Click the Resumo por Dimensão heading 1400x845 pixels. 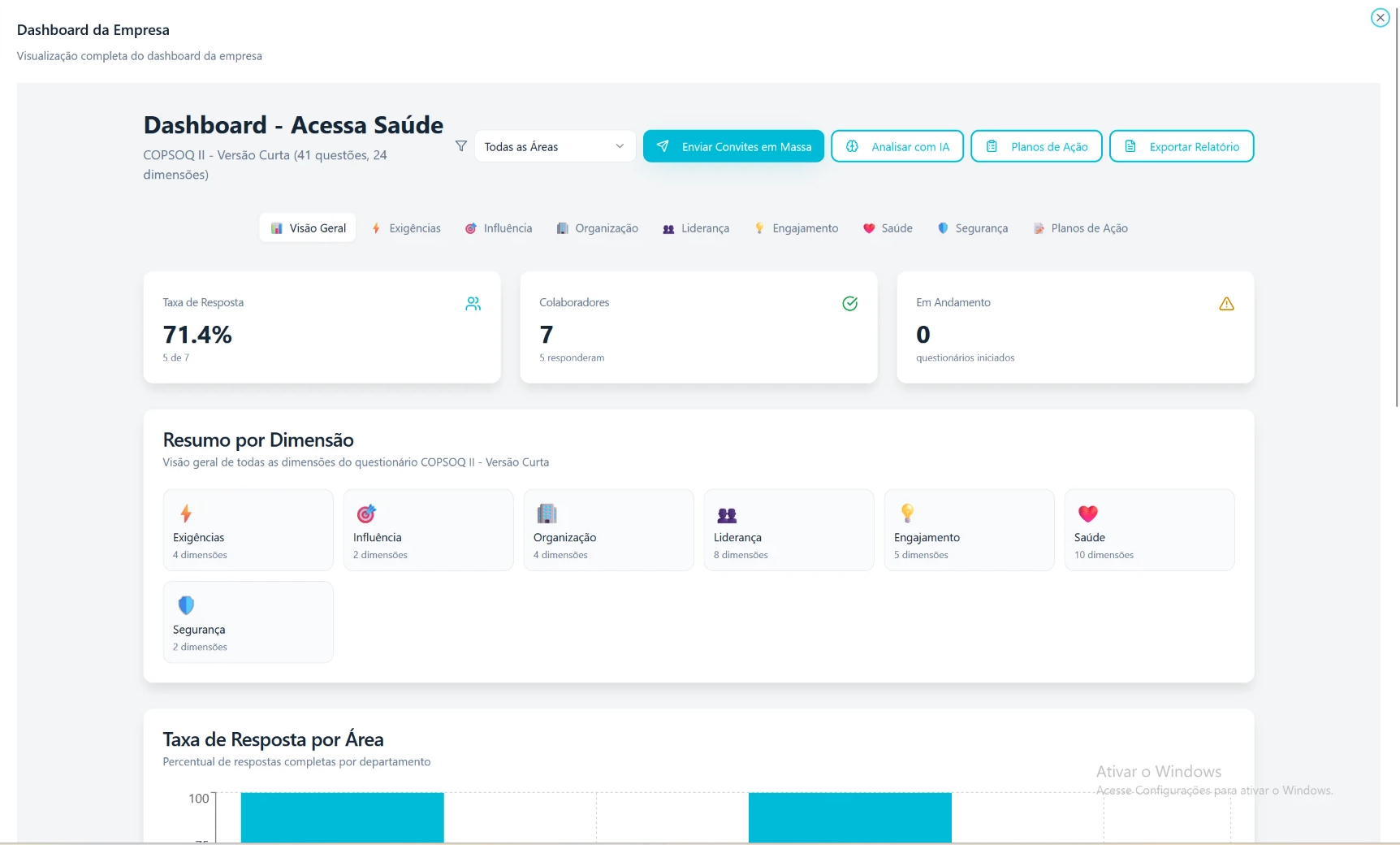point(258,440)
